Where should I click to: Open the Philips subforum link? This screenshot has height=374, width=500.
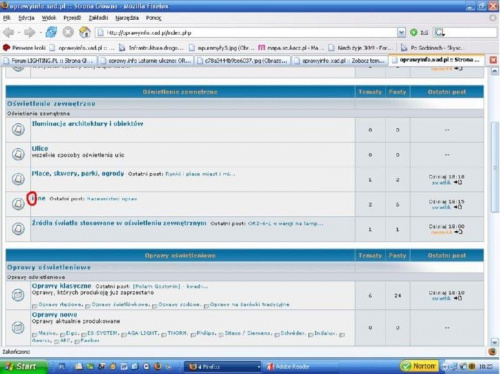pyautogui.click(x=206, y=333)
